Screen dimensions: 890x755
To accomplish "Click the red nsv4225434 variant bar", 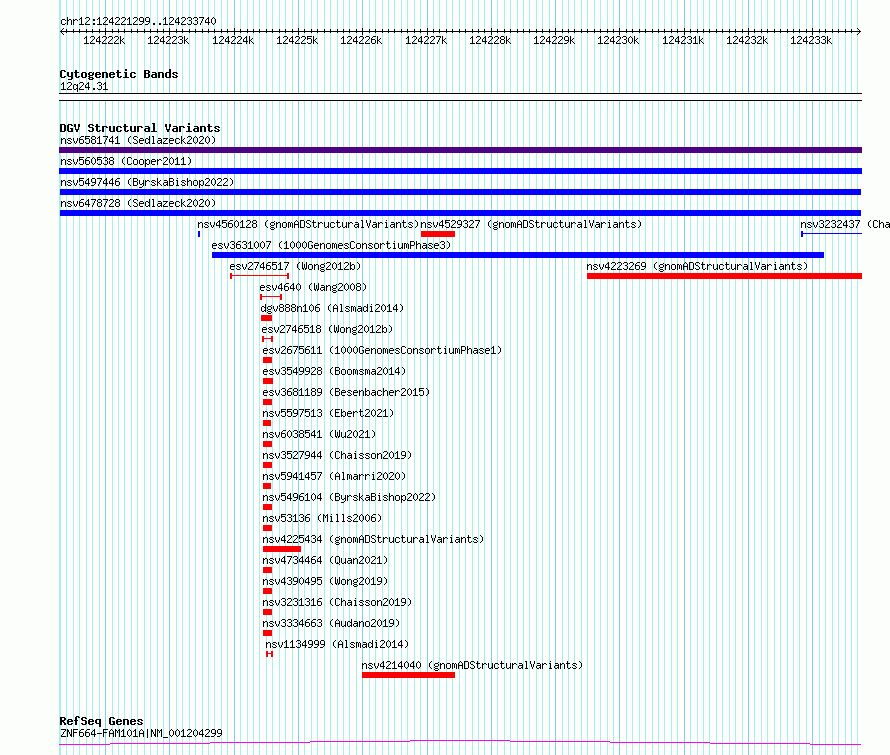I will click(x=282, y=549).
